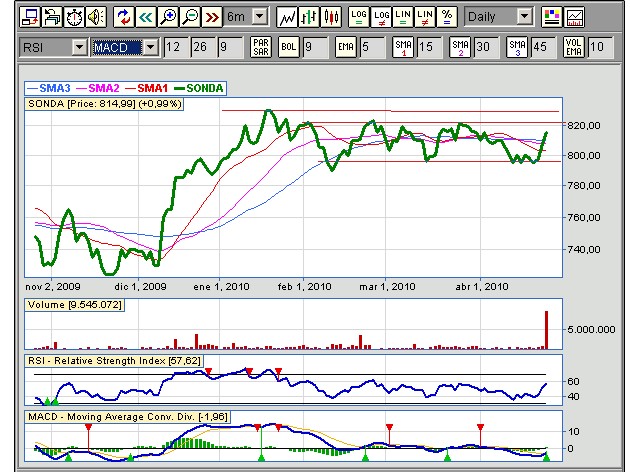Open the 6m time range dropdown

[x=260, y=17]
